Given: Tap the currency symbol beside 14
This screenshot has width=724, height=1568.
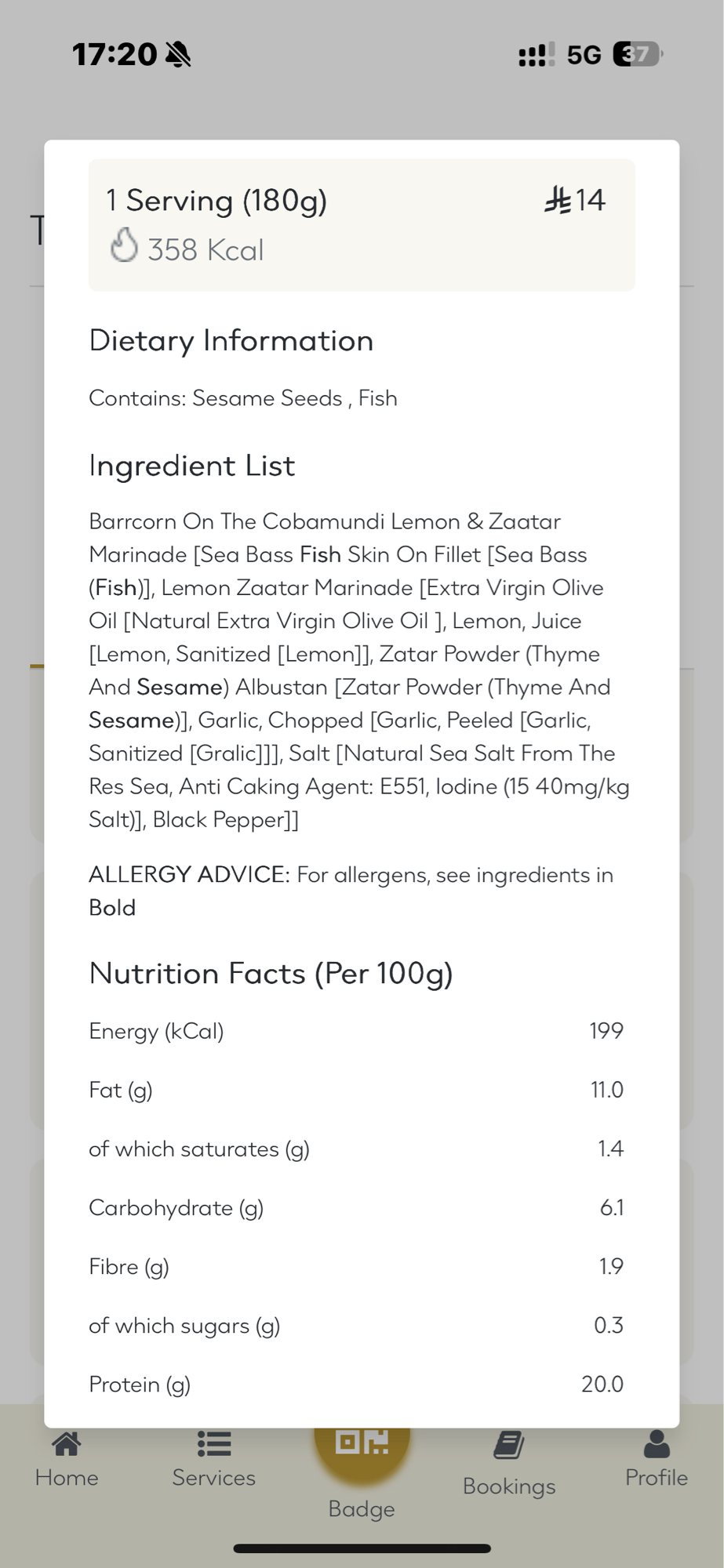Looking at the screenshot, I should pos(558,200).
